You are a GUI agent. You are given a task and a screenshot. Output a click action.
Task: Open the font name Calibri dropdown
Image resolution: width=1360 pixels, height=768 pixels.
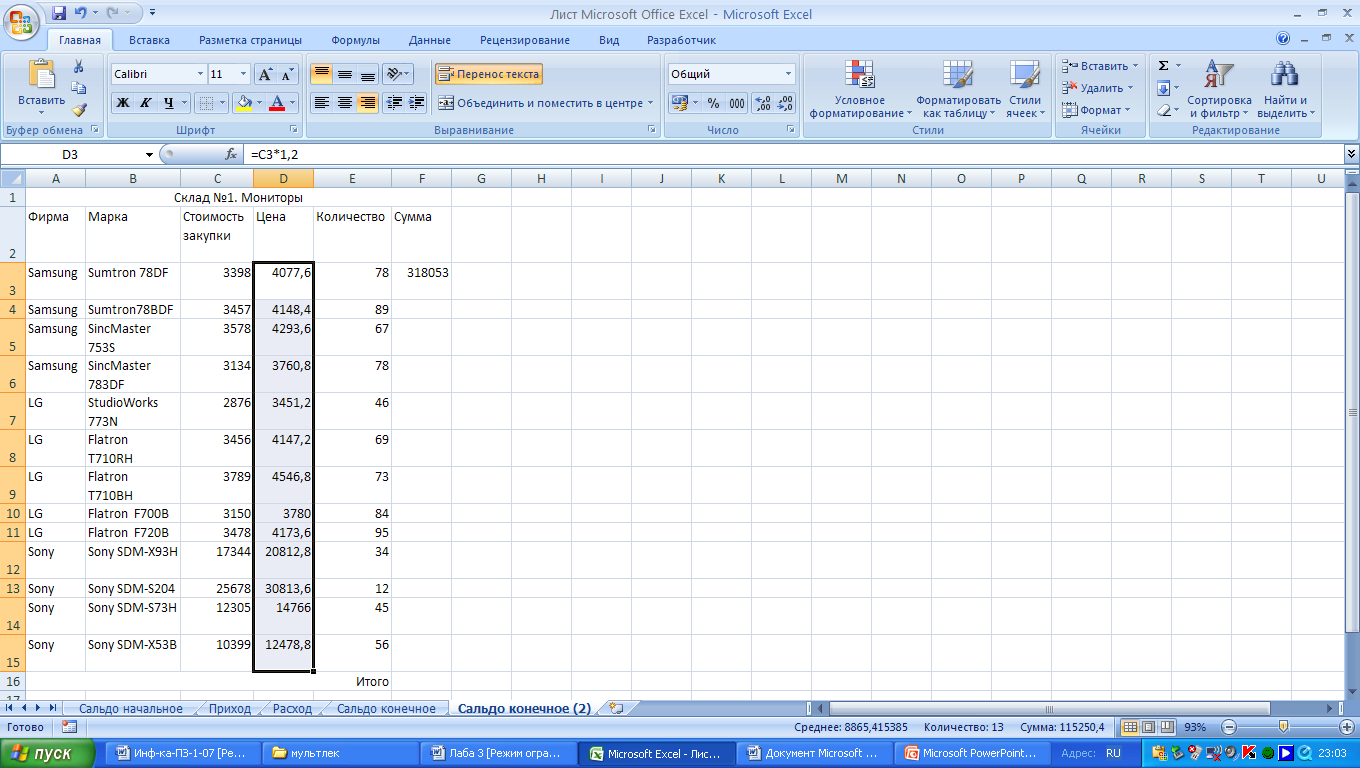pos(199,74)
